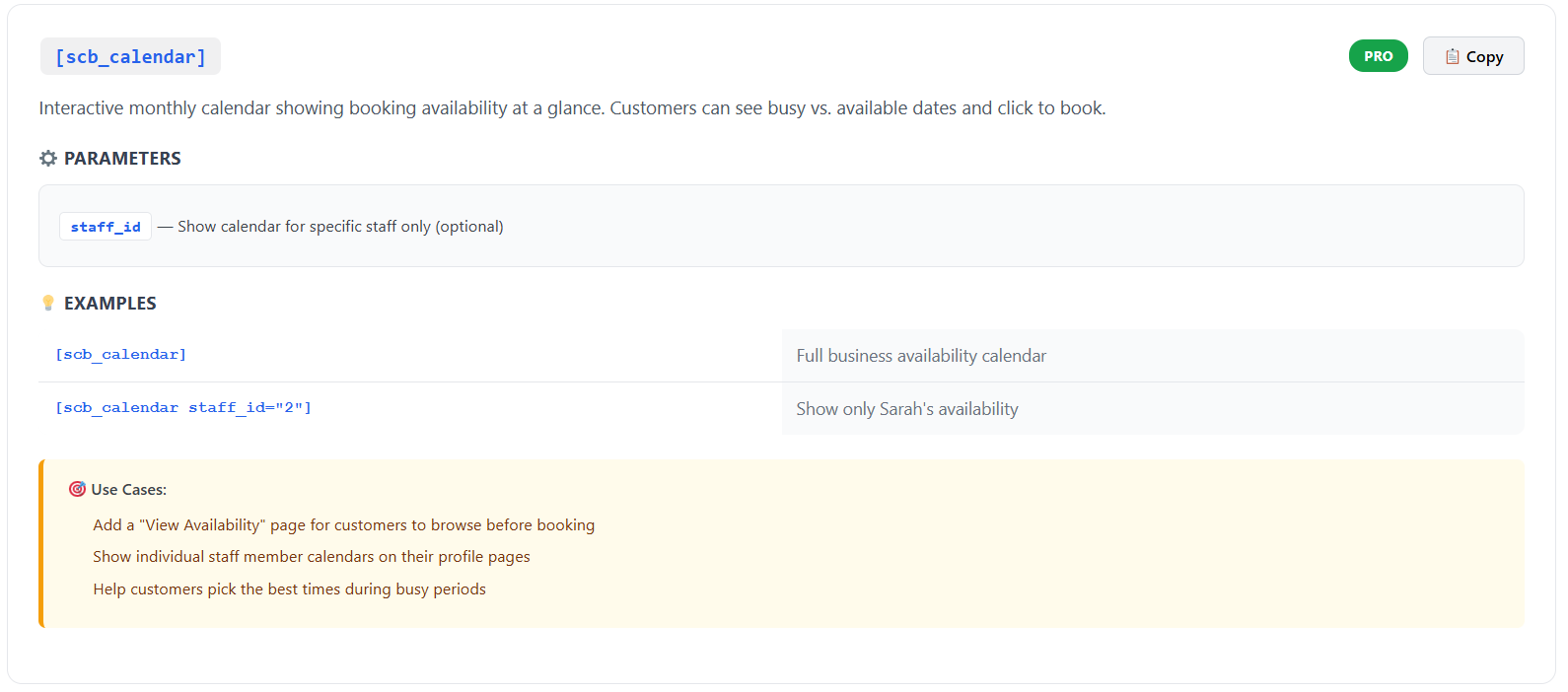Select the [scb_calendar staff_id="2"] example
This screenshot has height=692, width=1568.
(x=183, y=407)
